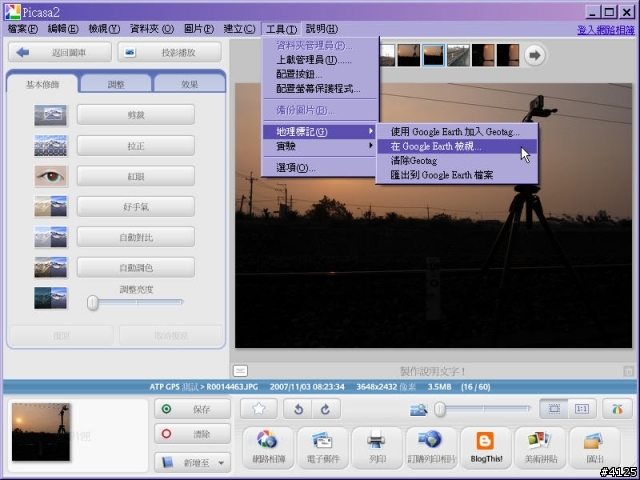Choose 在 Google Earth 檢視
The width and height of the screenshot is (640, 480).
pyautogui.click(x=457, y=146)
